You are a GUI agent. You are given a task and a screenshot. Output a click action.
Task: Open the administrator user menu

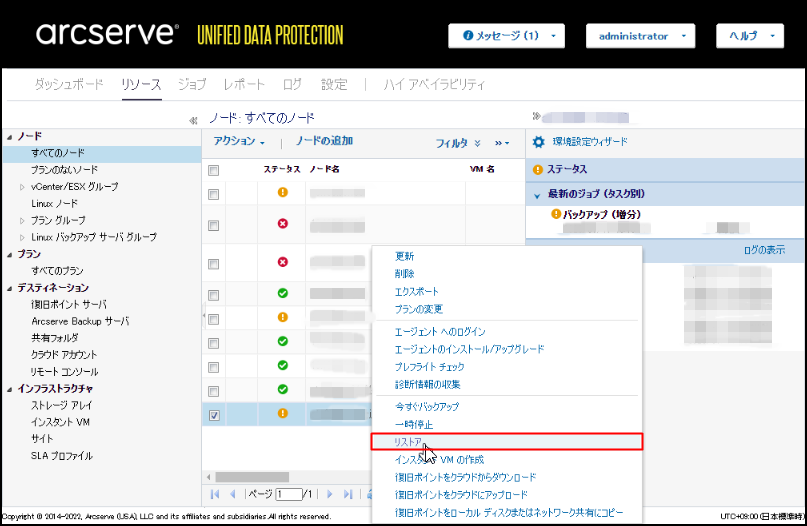pyautogui.click(x=640, y=36)
